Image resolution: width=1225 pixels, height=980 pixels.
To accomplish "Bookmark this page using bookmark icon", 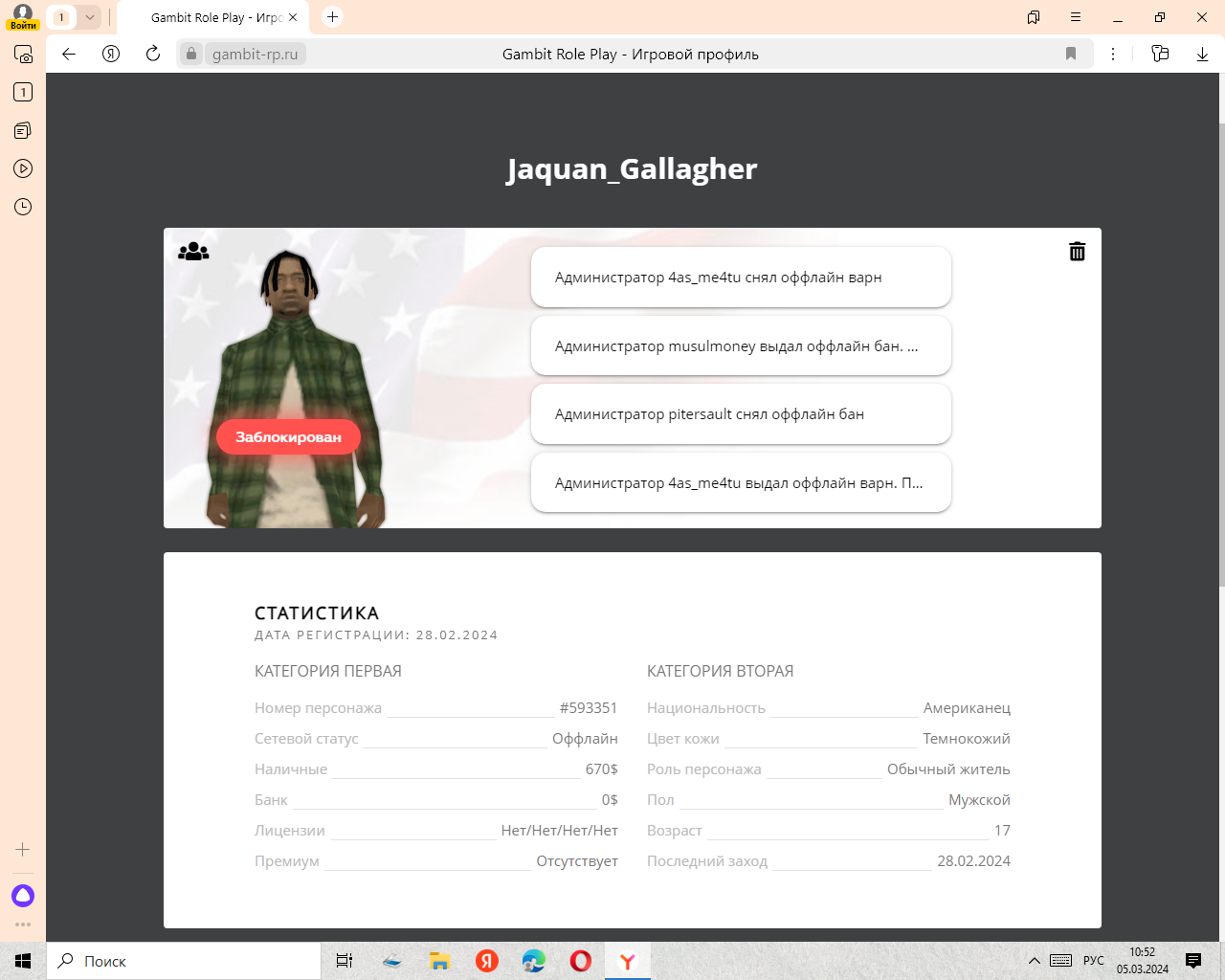I will [1071, 55].
